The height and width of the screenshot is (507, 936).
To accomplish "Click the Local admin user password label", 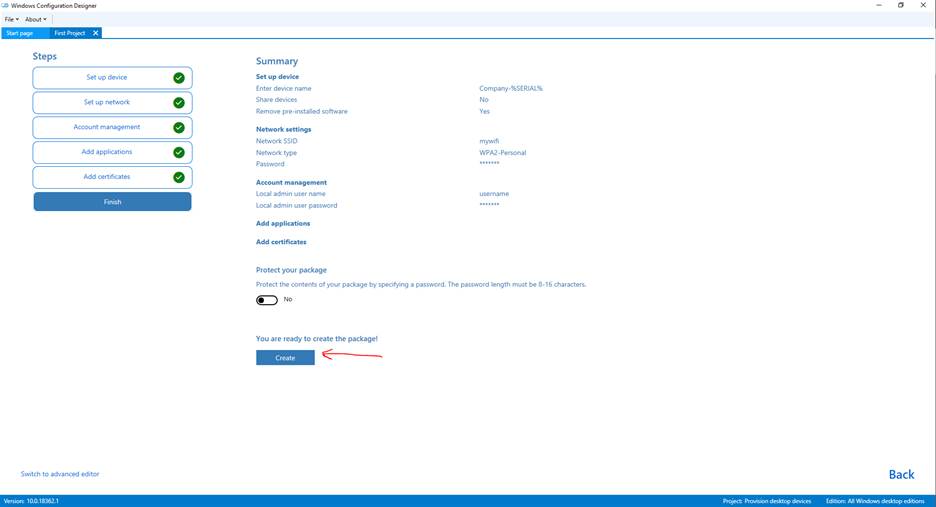I will click(x=297, y=205).
